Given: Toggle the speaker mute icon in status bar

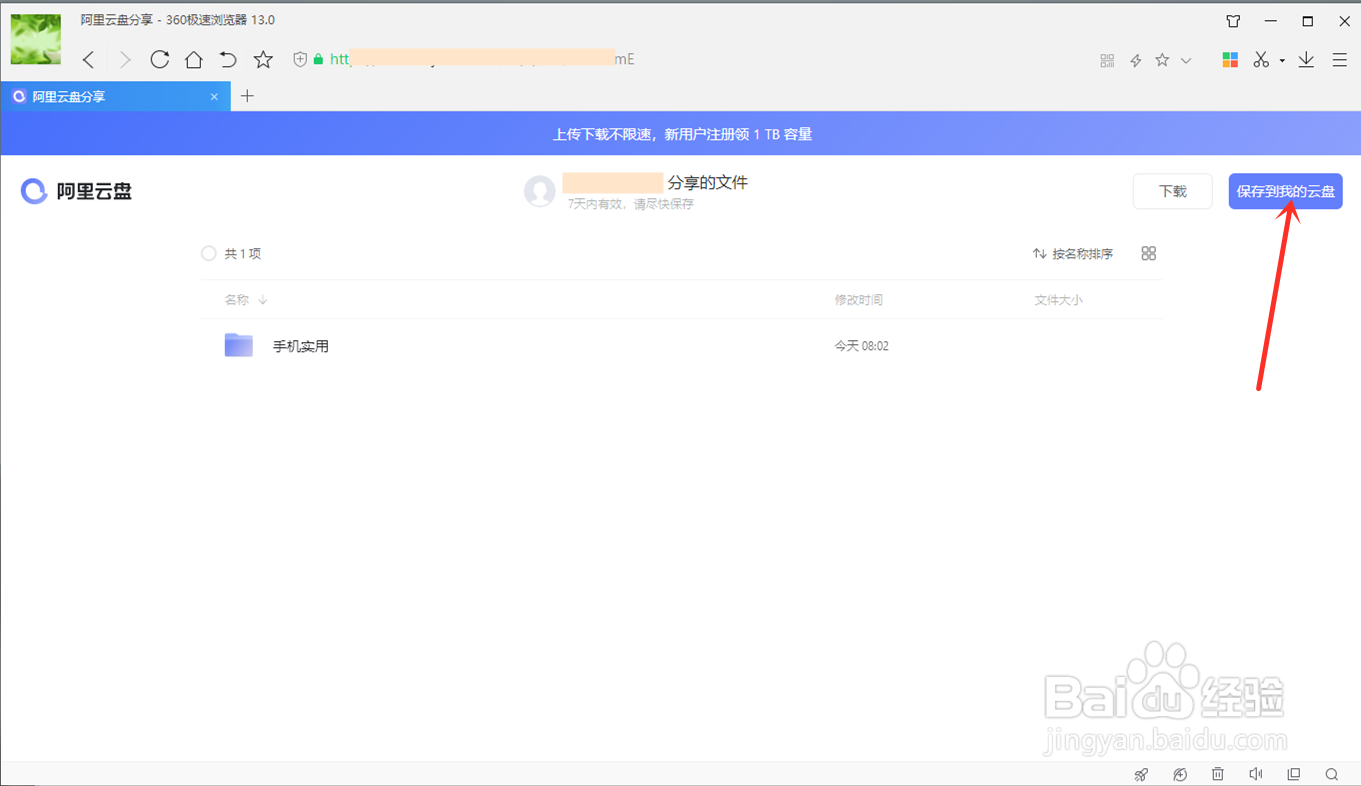Looking at the screenshot, I should click(x=1256, y=774).
